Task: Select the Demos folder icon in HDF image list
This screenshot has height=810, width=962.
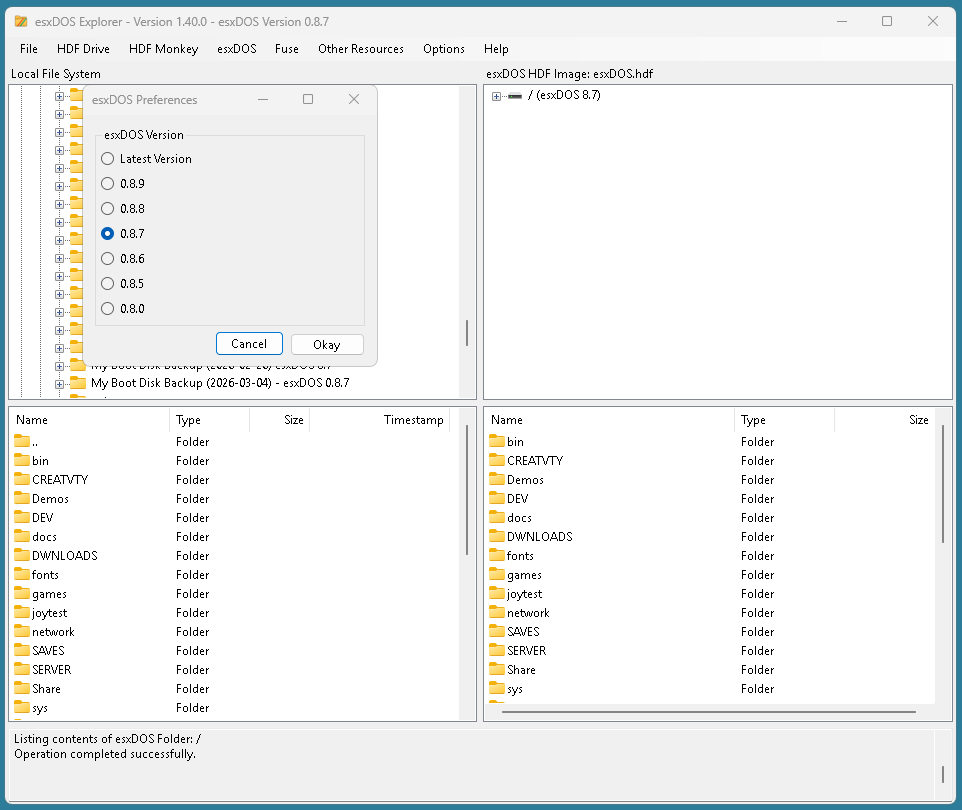Action: [x=497, y=479]
